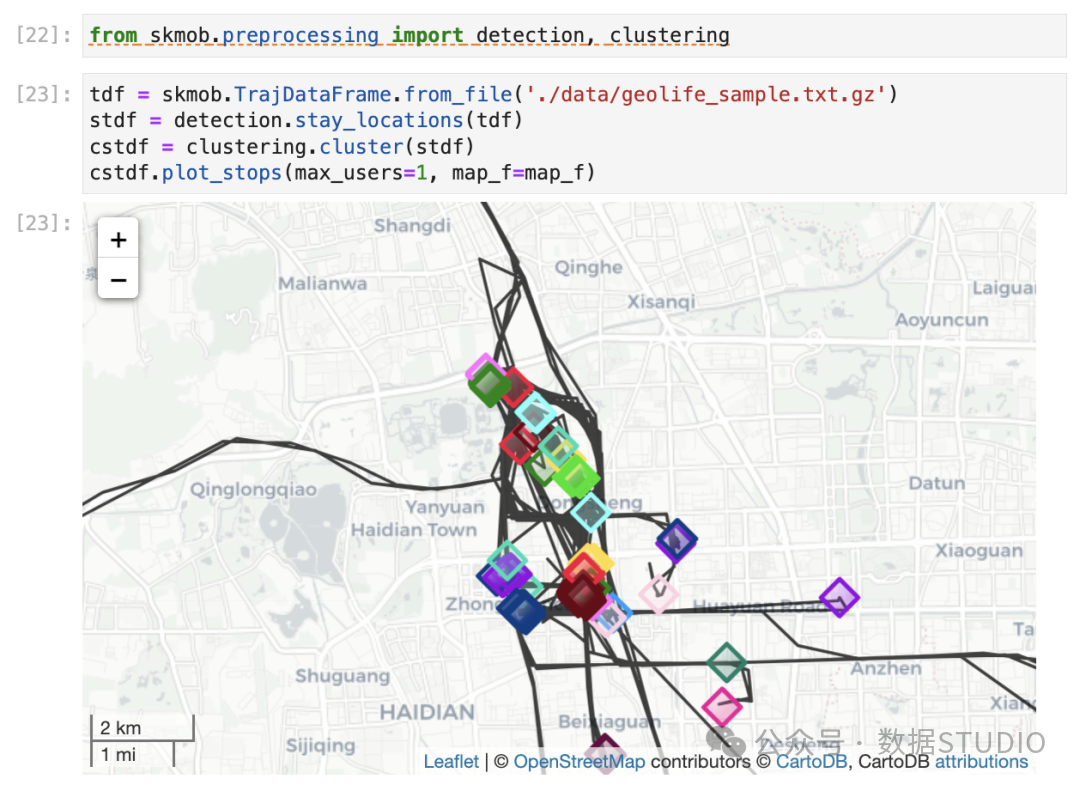
Task: Click the Anzhen map label
Action: tap(886, 668)
